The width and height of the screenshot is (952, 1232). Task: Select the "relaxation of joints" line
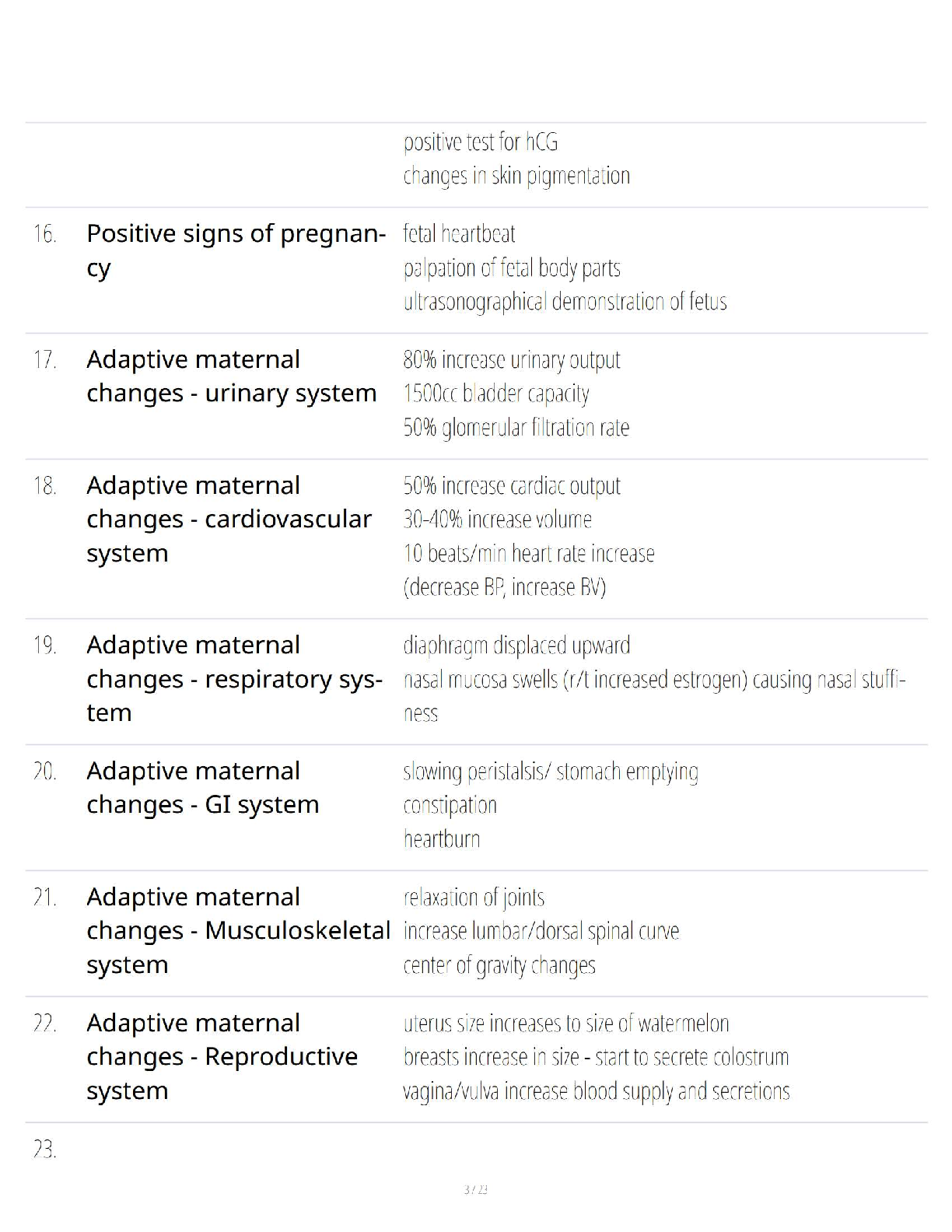[474, 897]
